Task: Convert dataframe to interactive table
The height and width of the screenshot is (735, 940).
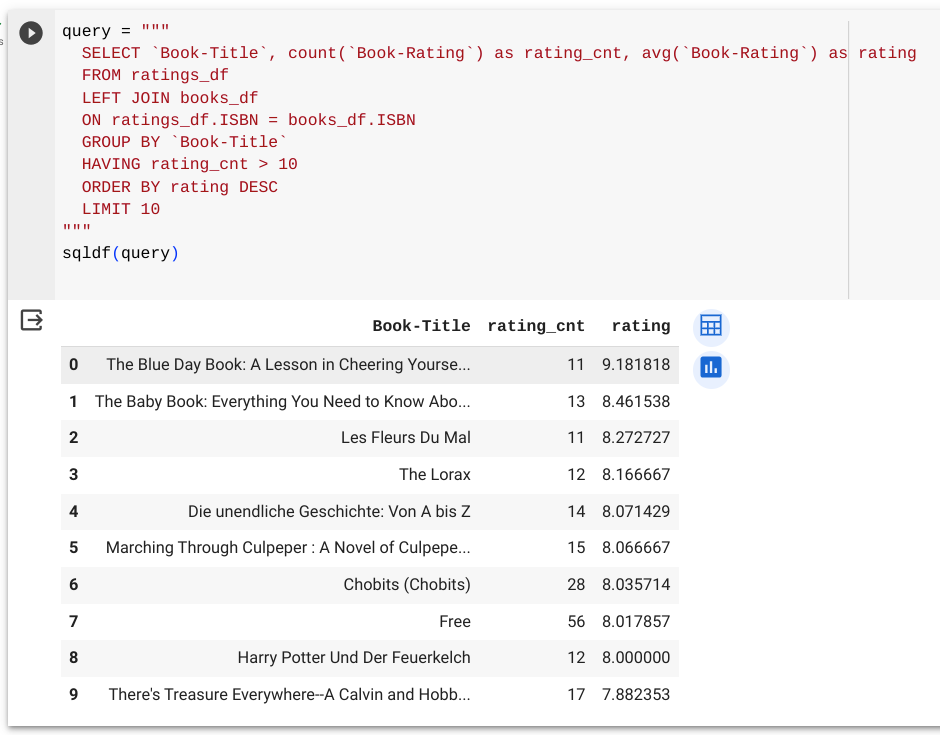Action: (x=711, y=326)
